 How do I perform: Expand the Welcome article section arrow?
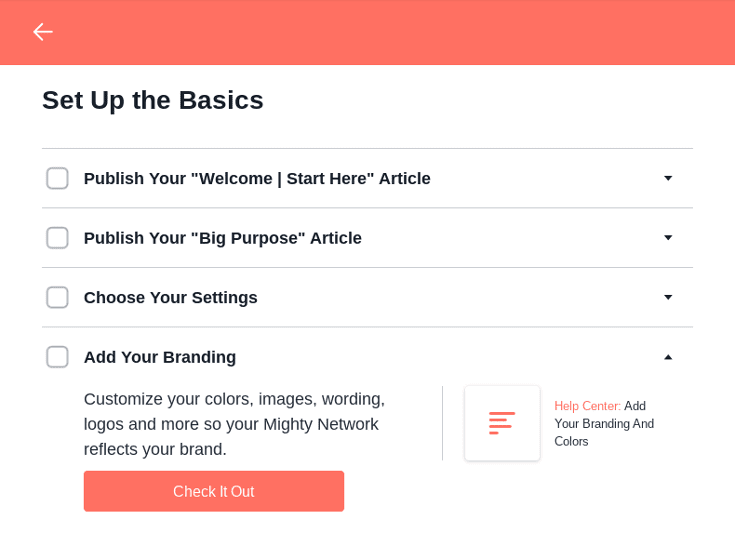click(668, 178)
